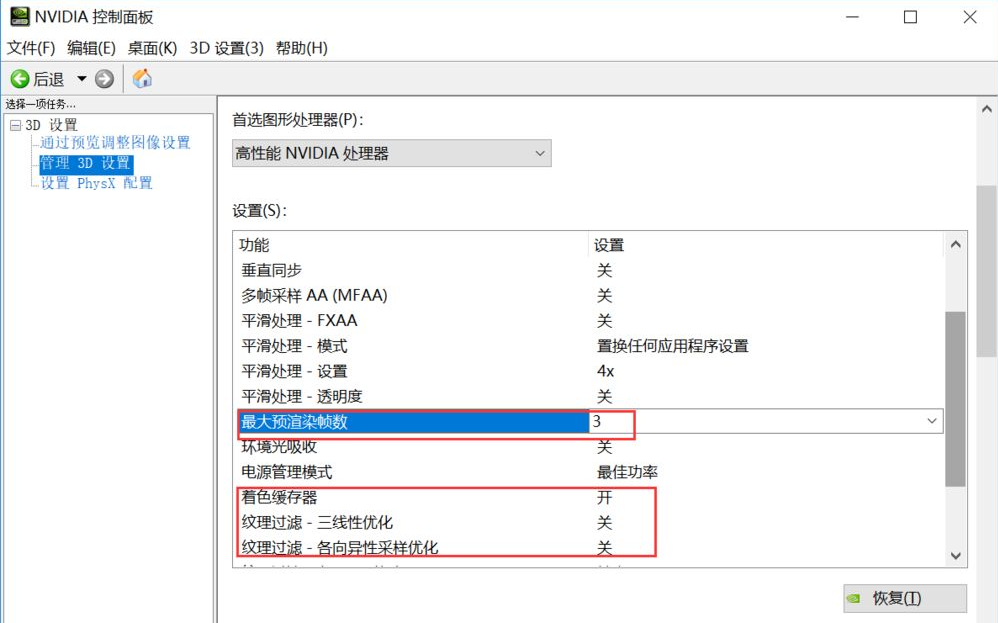Select 管理 3D 设置 in the tree

[x=86, y=164]
